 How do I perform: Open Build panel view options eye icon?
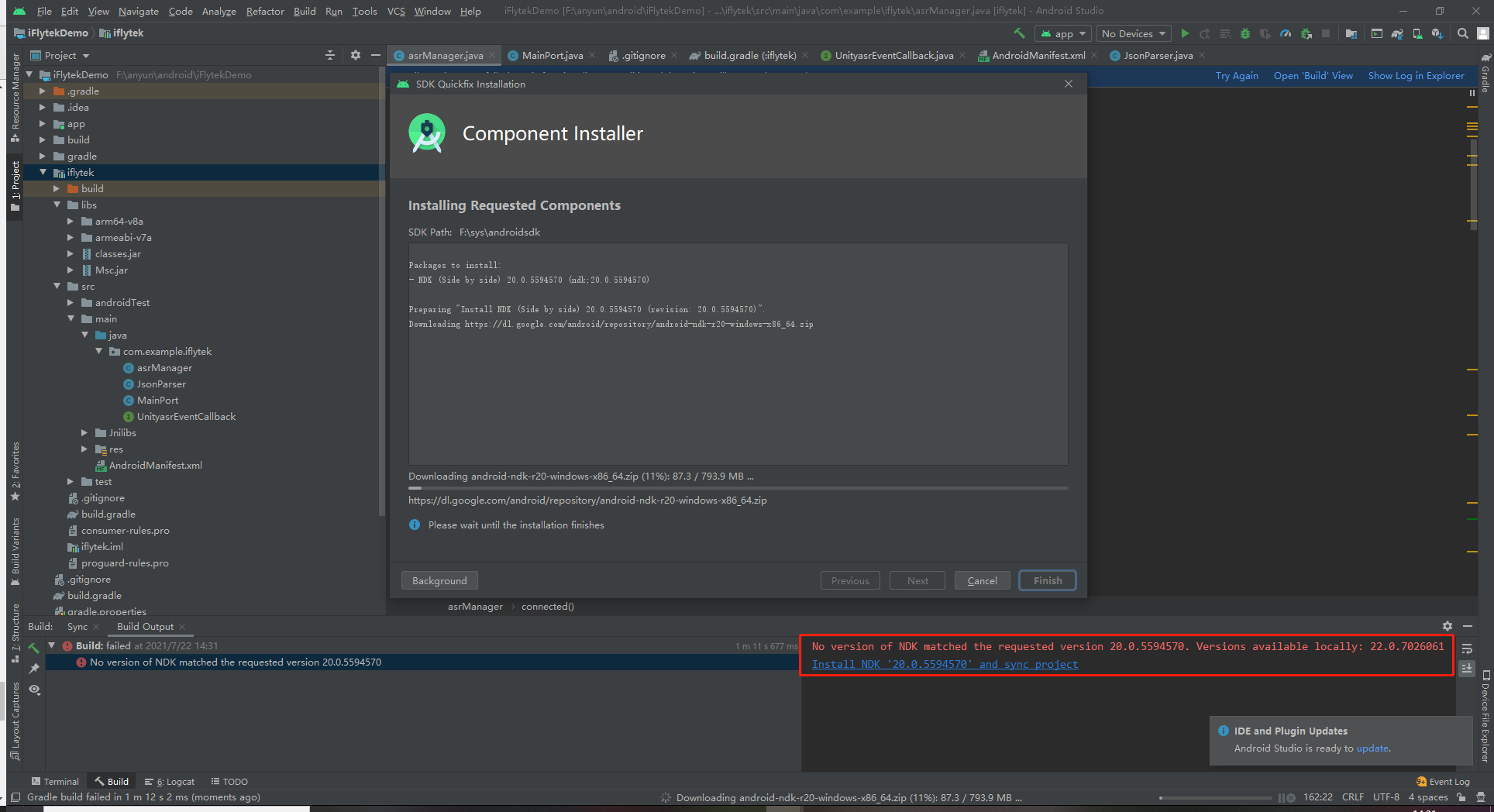click(x=34, y=689)
